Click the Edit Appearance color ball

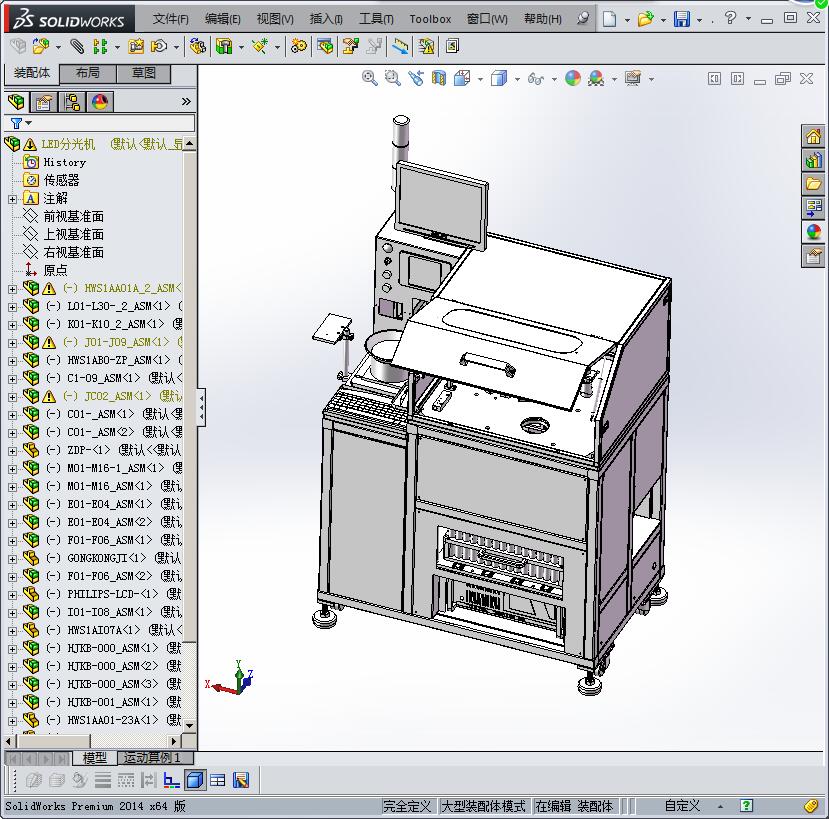(573, 79)
